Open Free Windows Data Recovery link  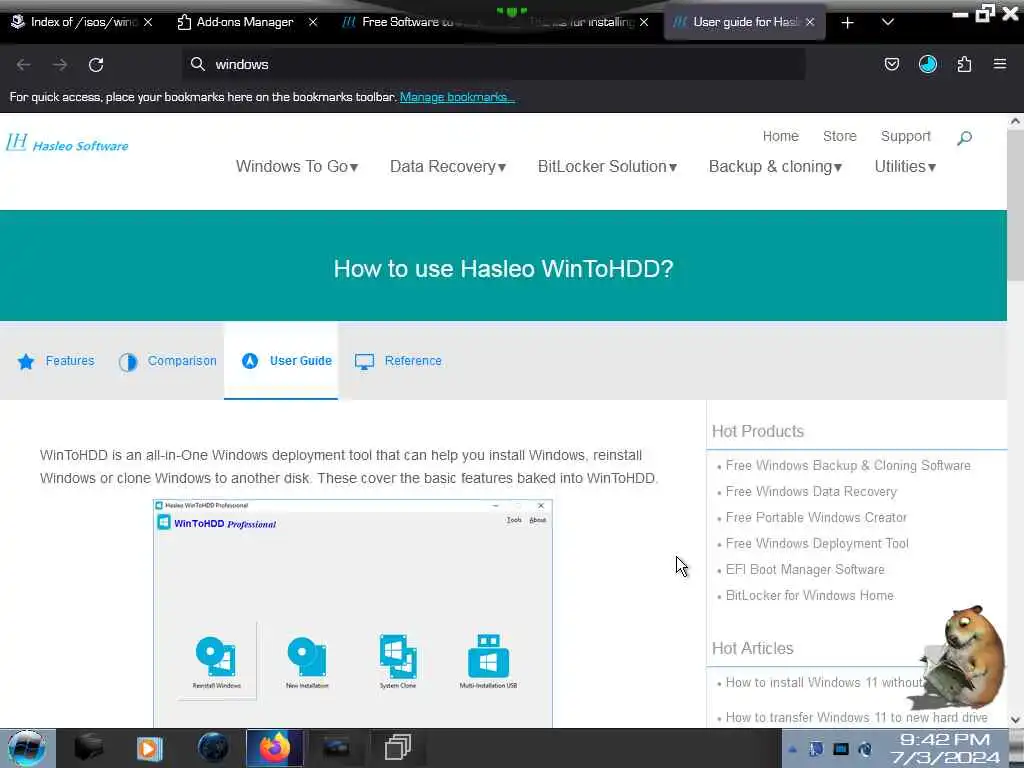pos(811,492)
